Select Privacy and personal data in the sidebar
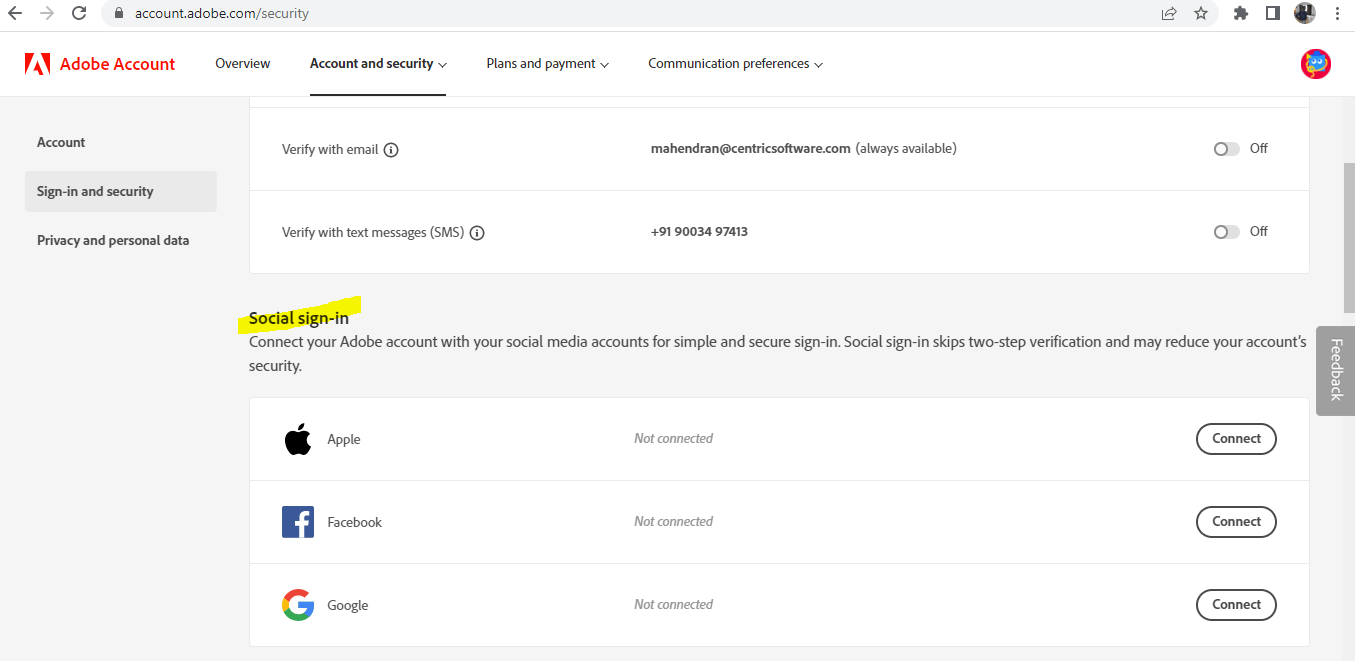The image size is (1355, 661). click(x=113, y=240)
